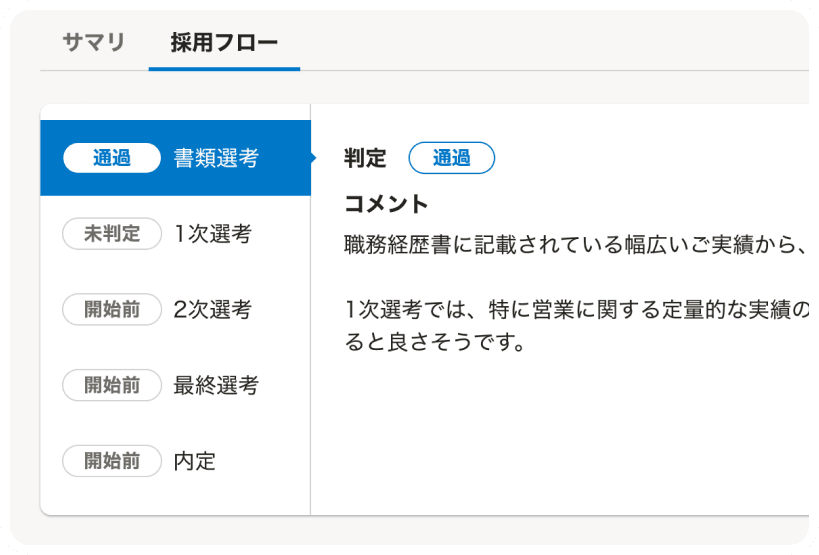Click the 開始前 badge next to 最終選考
Viewport: 819px width, 555px height.
pyautogui.click(x=112, y=385)
